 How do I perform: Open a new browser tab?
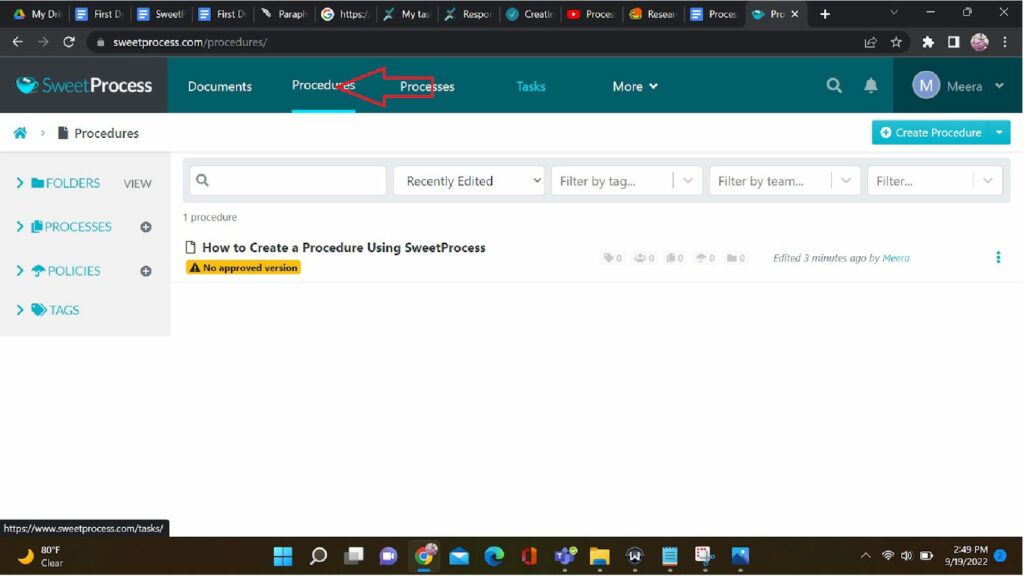pos(825,14)
